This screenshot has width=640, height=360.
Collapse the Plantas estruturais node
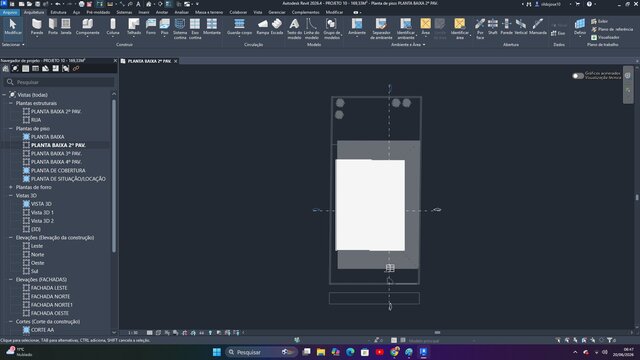[x=11, y=103]
